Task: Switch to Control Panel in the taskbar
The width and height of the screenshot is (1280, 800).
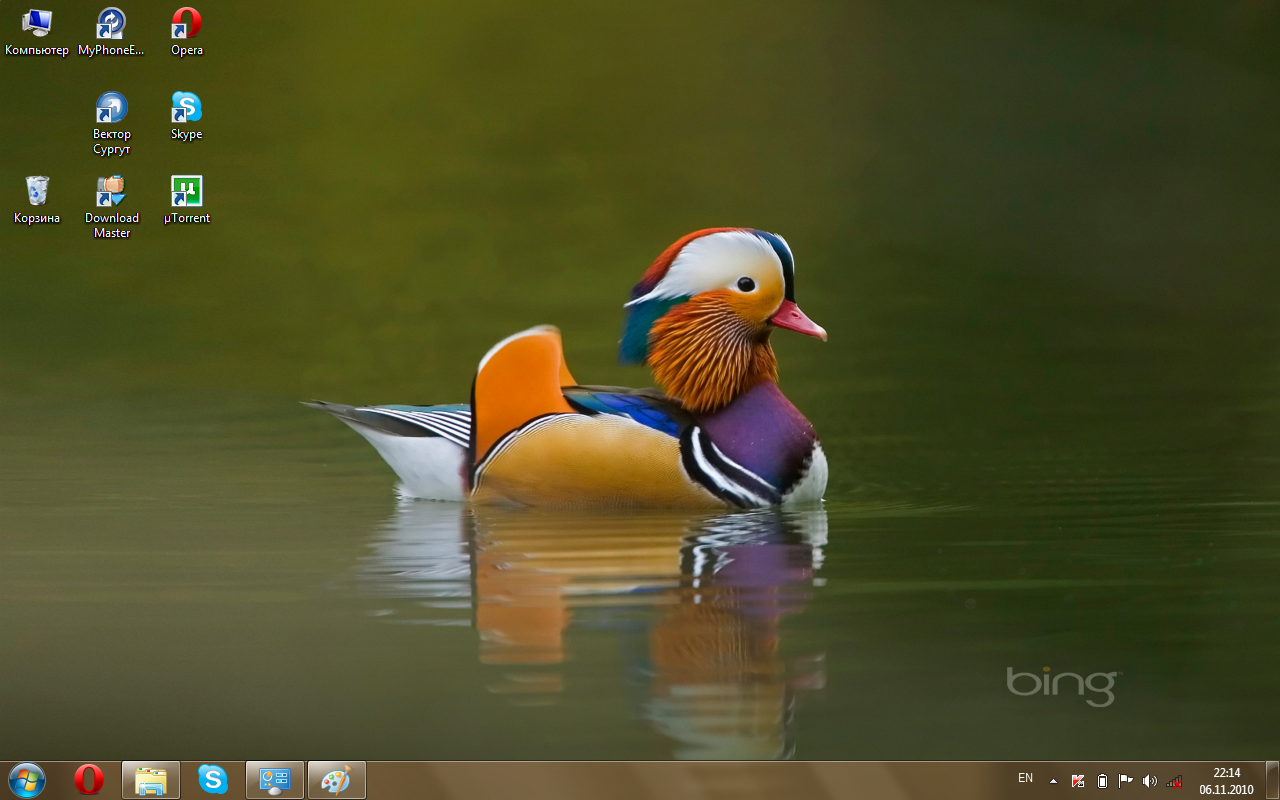Action: pyautogui.click(x=275, y=780)
